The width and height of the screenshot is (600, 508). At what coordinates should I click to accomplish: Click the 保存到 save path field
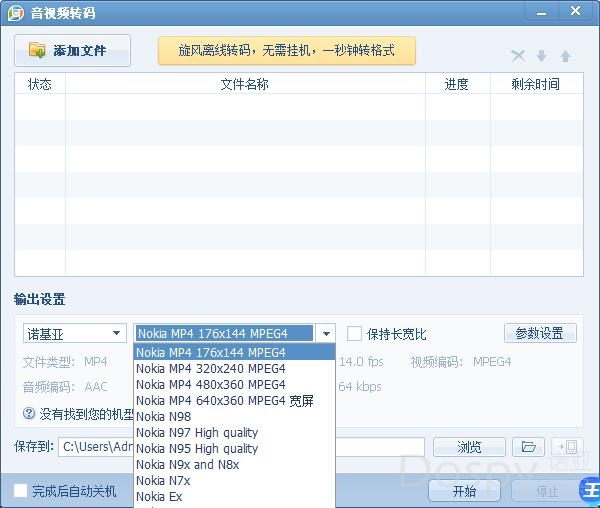point(241,447)
